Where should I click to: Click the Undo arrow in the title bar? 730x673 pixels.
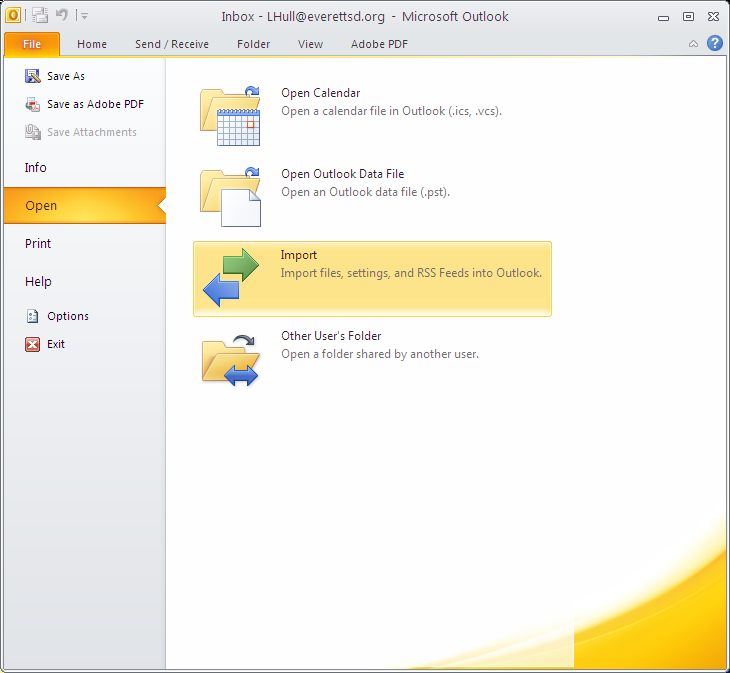coord(61,15)
